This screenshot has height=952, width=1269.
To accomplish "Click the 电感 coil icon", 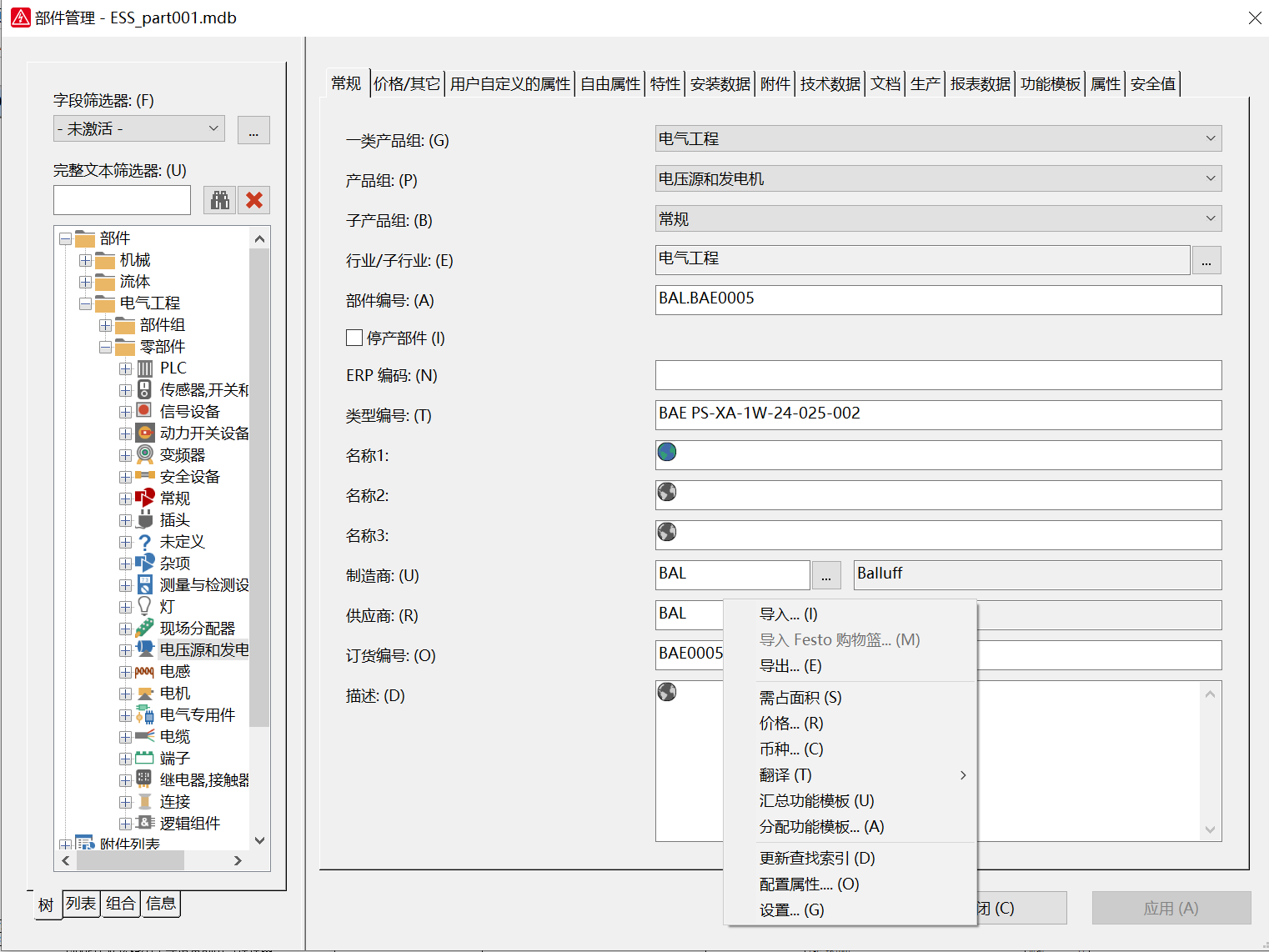I will coord(145,672).
